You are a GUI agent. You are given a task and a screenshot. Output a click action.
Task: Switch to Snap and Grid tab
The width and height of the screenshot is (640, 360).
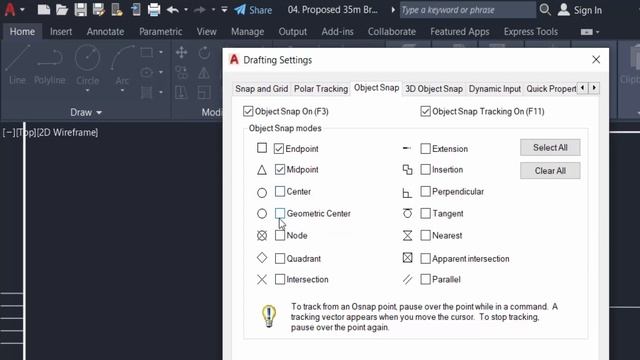[x=262, y=89]
